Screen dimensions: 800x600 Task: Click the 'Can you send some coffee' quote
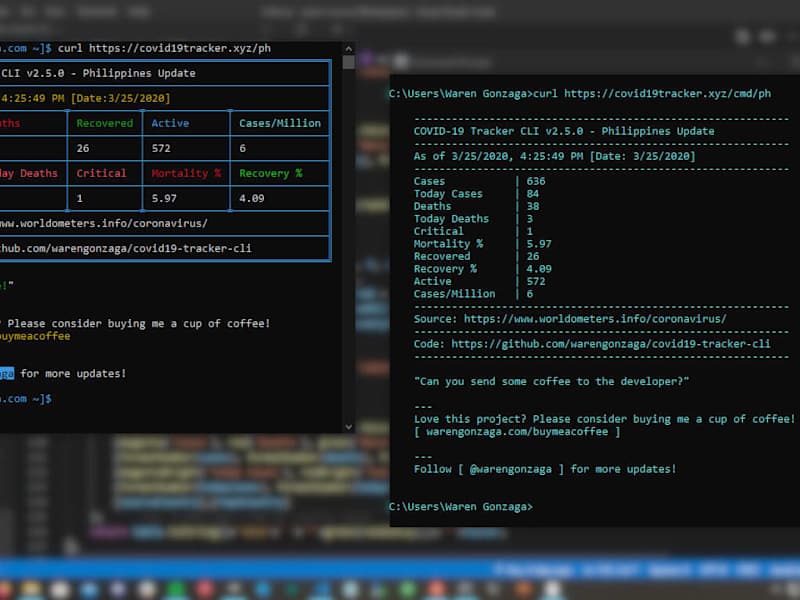click(552, 382)
